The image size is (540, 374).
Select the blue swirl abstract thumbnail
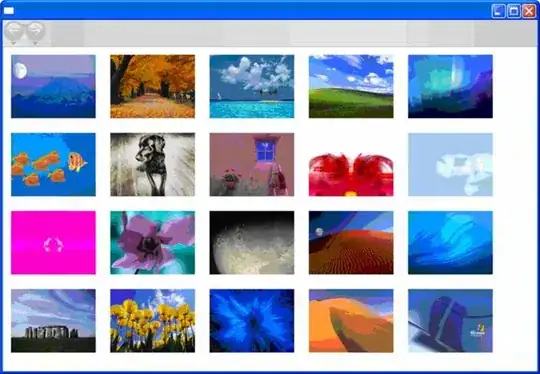click(x=450, y=243)
